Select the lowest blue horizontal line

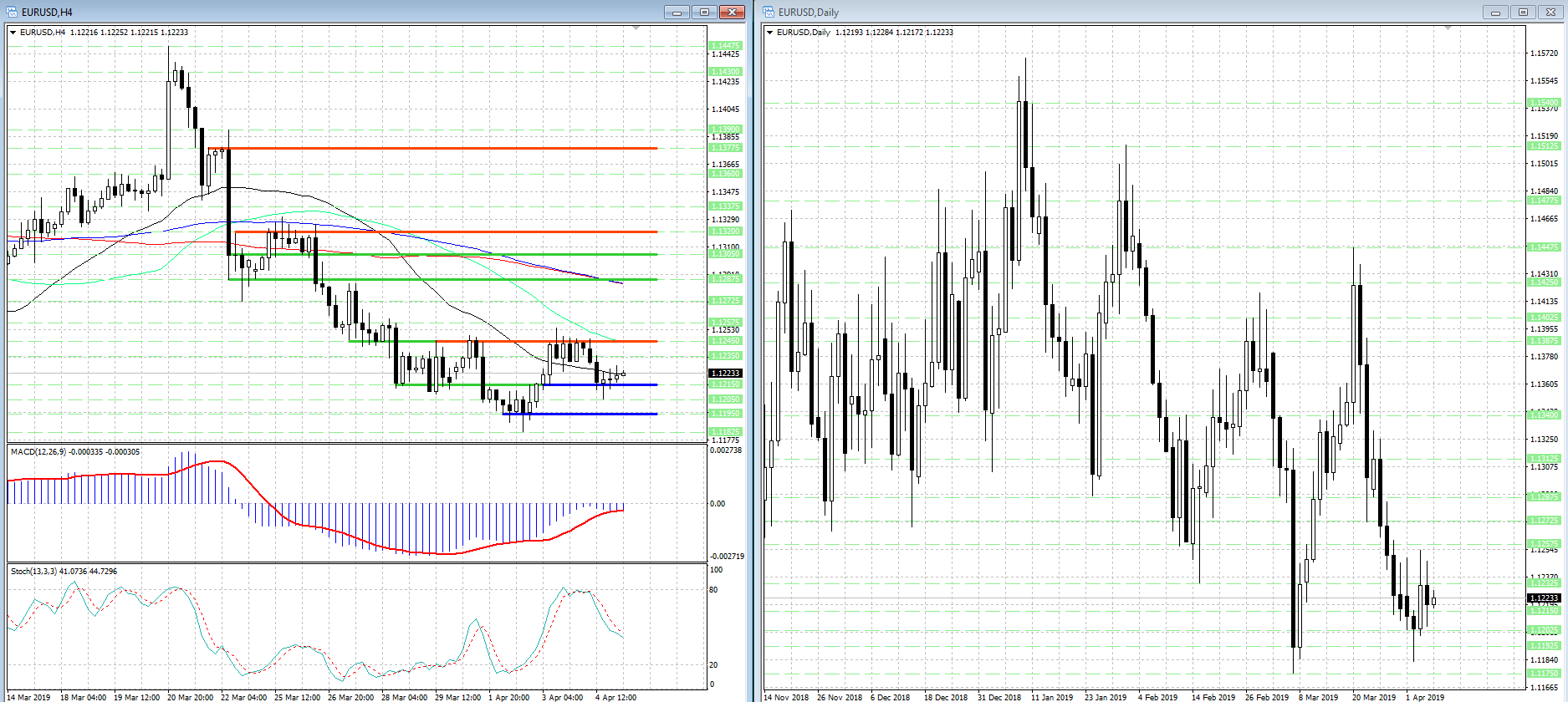coord(585,414)
